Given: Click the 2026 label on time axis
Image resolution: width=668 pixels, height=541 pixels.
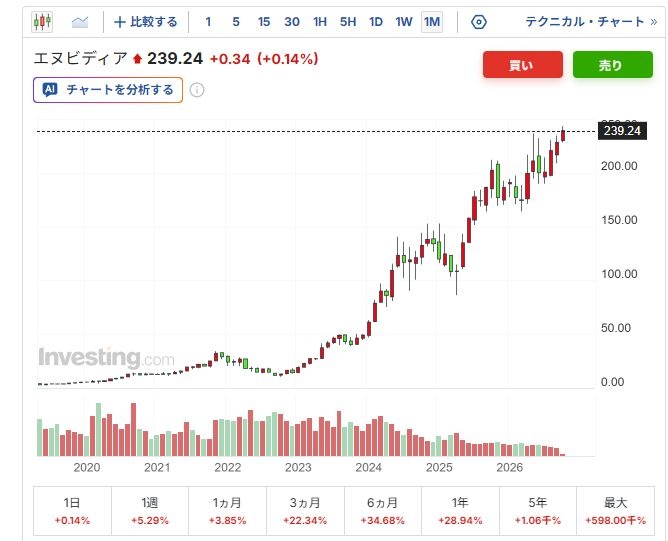Looking at the screenshot, I should point(510,467).
